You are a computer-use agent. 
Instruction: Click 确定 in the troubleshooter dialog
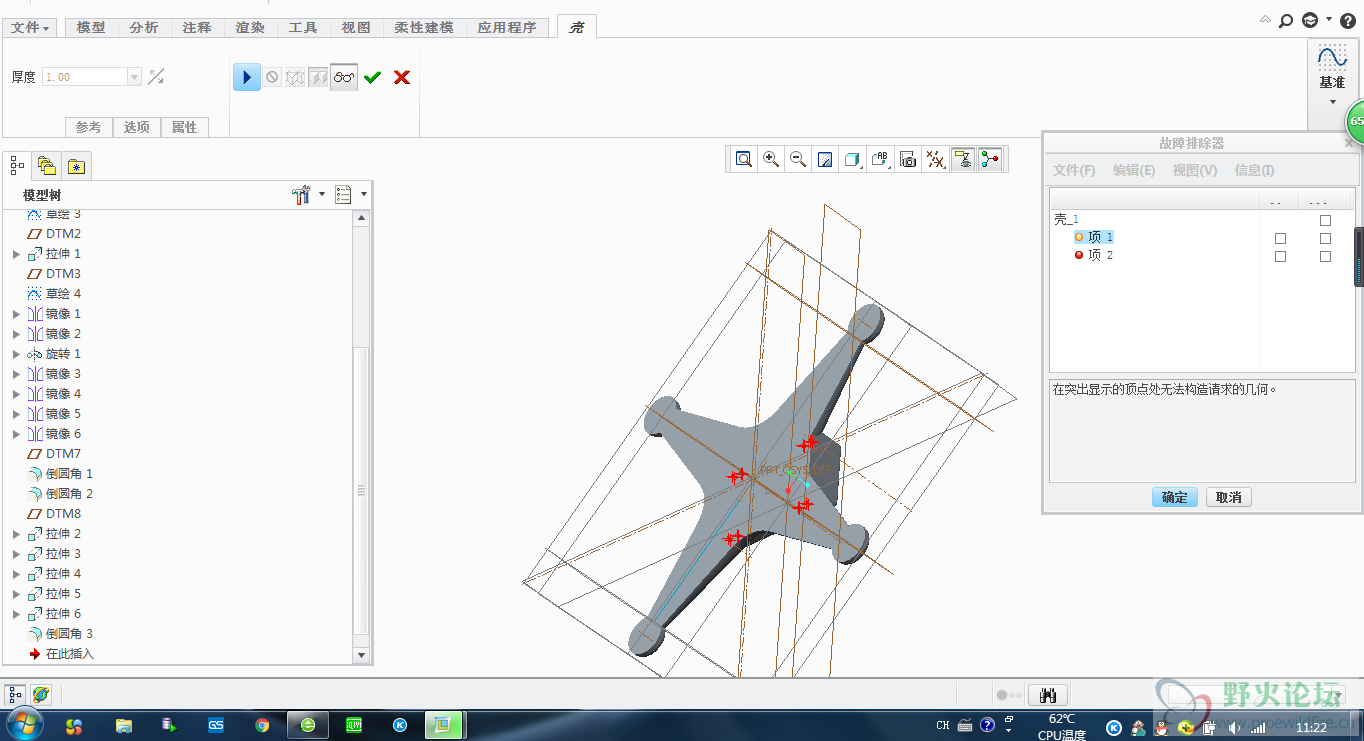pyautogui.click(x=1175, y=497)
